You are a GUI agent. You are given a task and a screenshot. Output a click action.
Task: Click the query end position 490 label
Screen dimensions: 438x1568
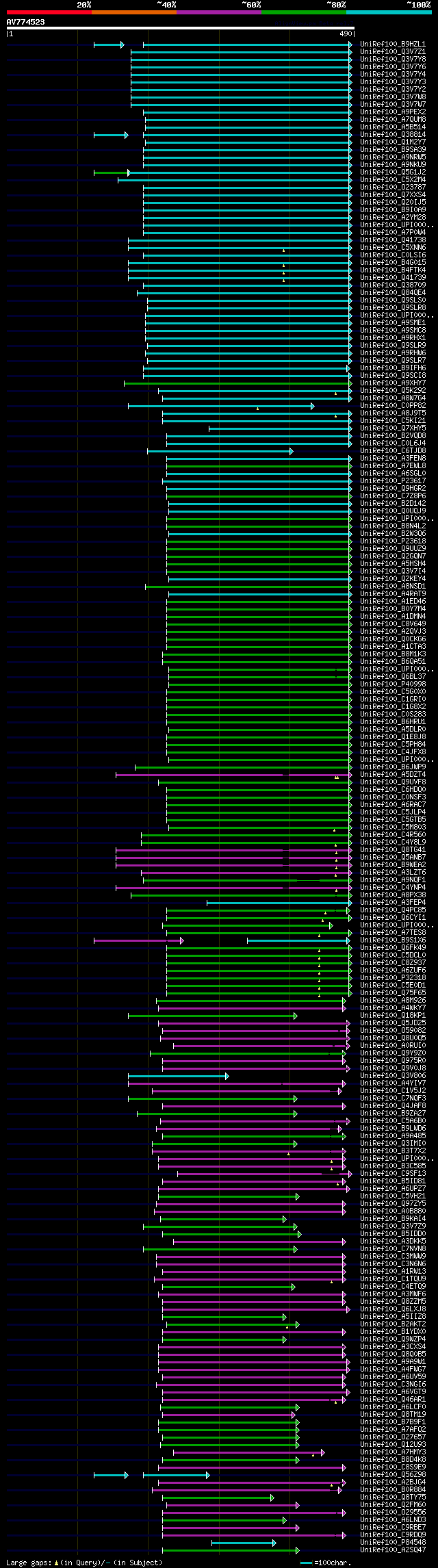[x=346, y=34]
